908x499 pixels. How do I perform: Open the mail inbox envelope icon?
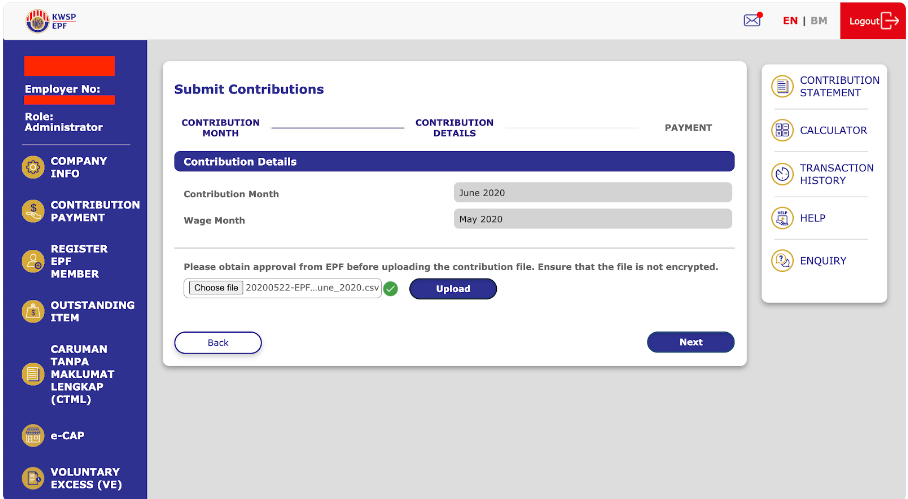(752, 20)
